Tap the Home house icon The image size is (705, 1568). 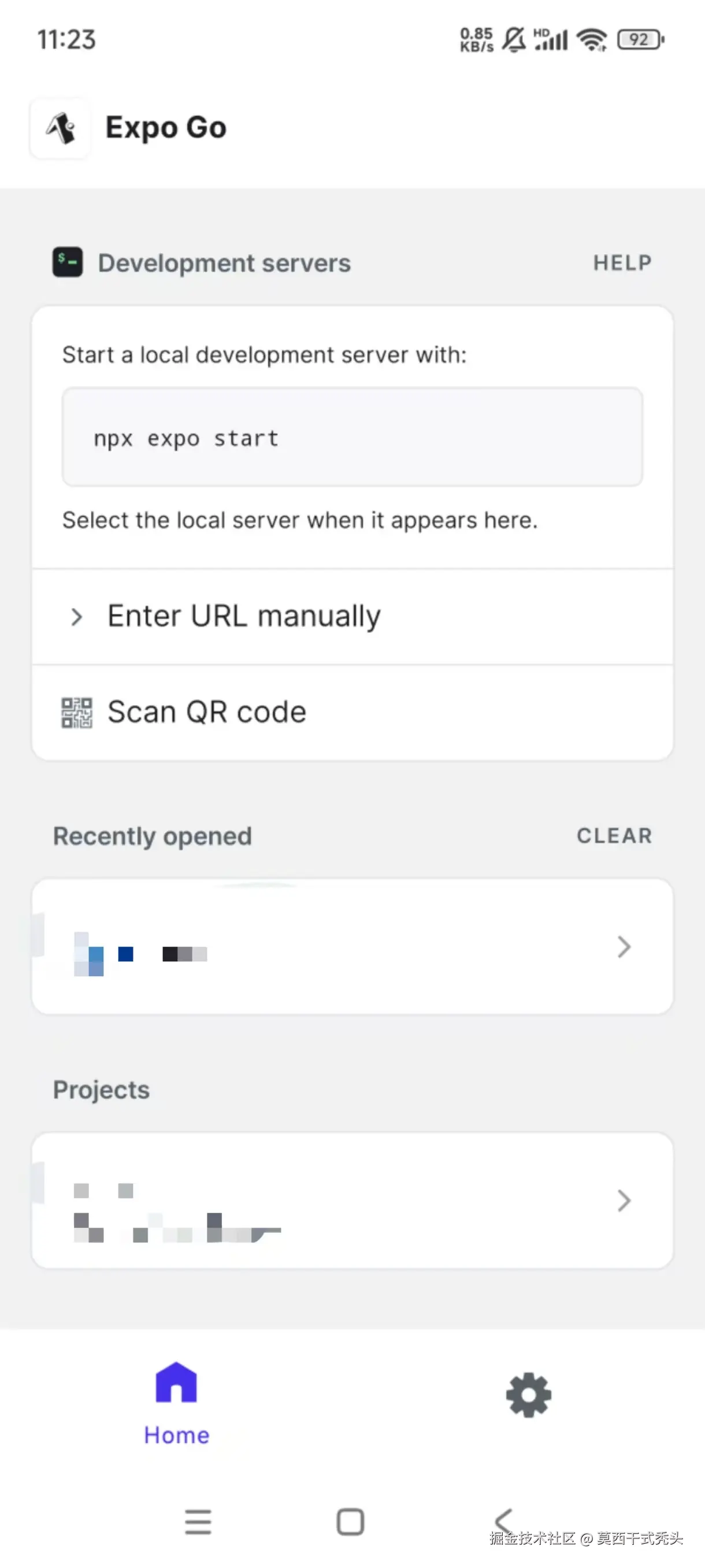[177, 1383]
